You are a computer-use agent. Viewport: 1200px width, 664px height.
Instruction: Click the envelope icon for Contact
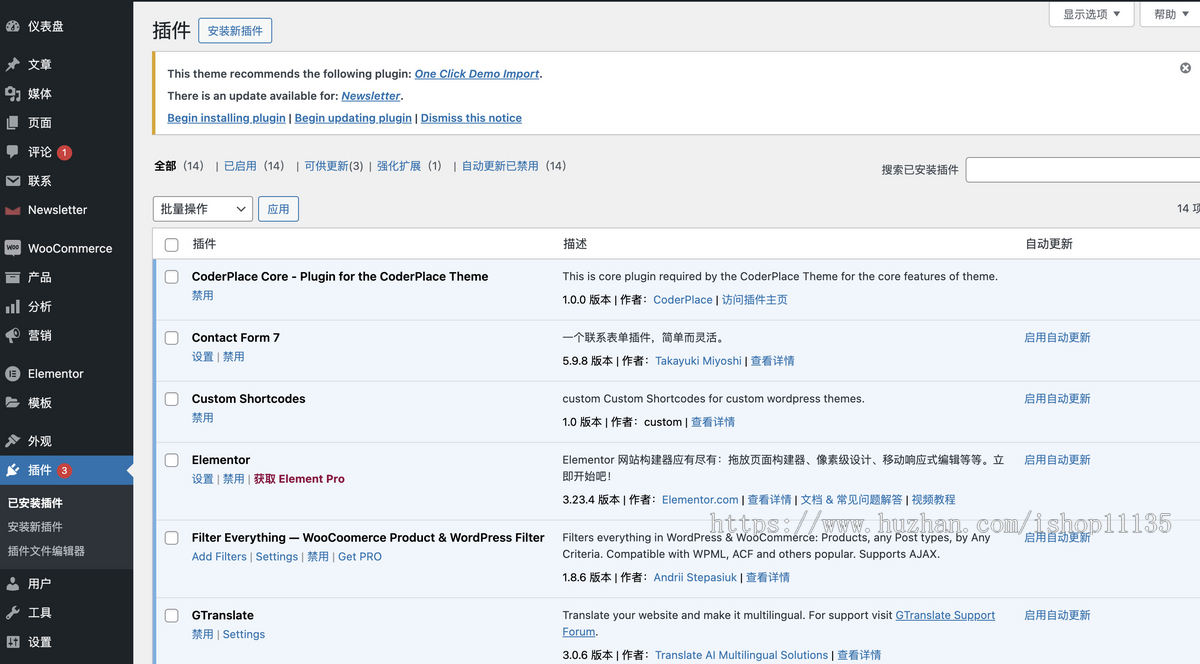tap(13, 181)
